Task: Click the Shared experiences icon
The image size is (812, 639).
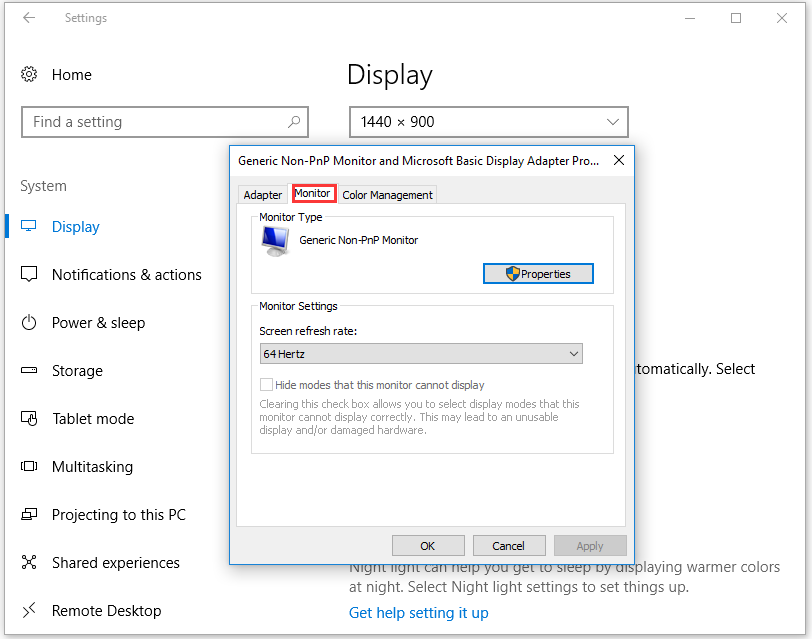Action: click(29, 562)
